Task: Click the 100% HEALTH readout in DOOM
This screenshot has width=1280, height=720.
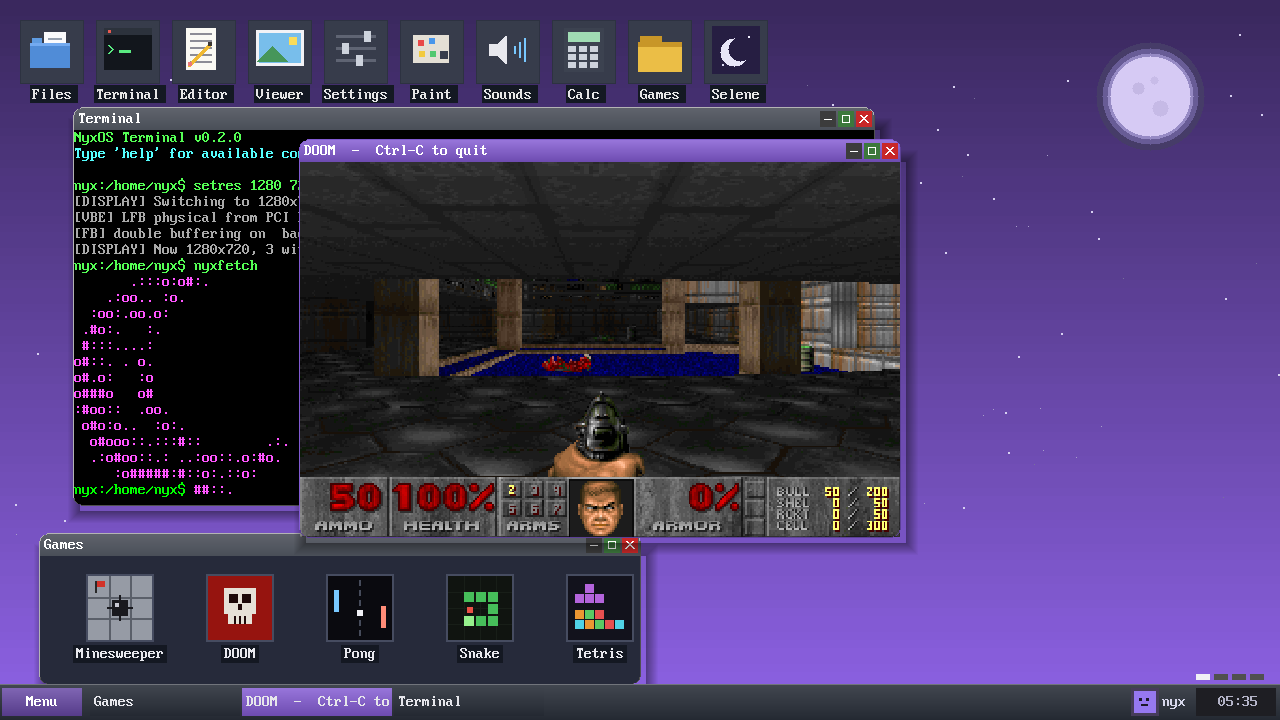Action: (x=442, y=507)
